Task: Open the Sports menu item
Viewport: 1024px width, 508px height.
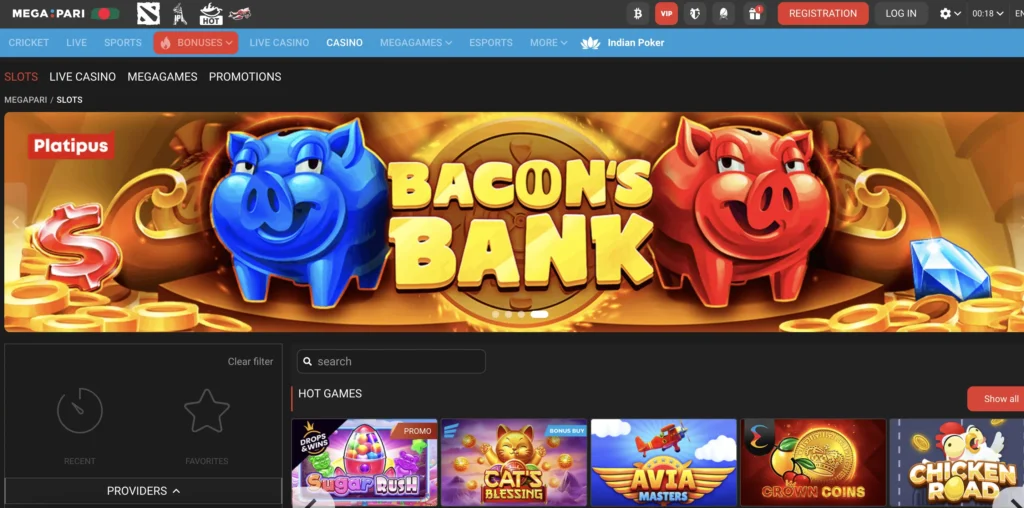Action: coord(123,42)
